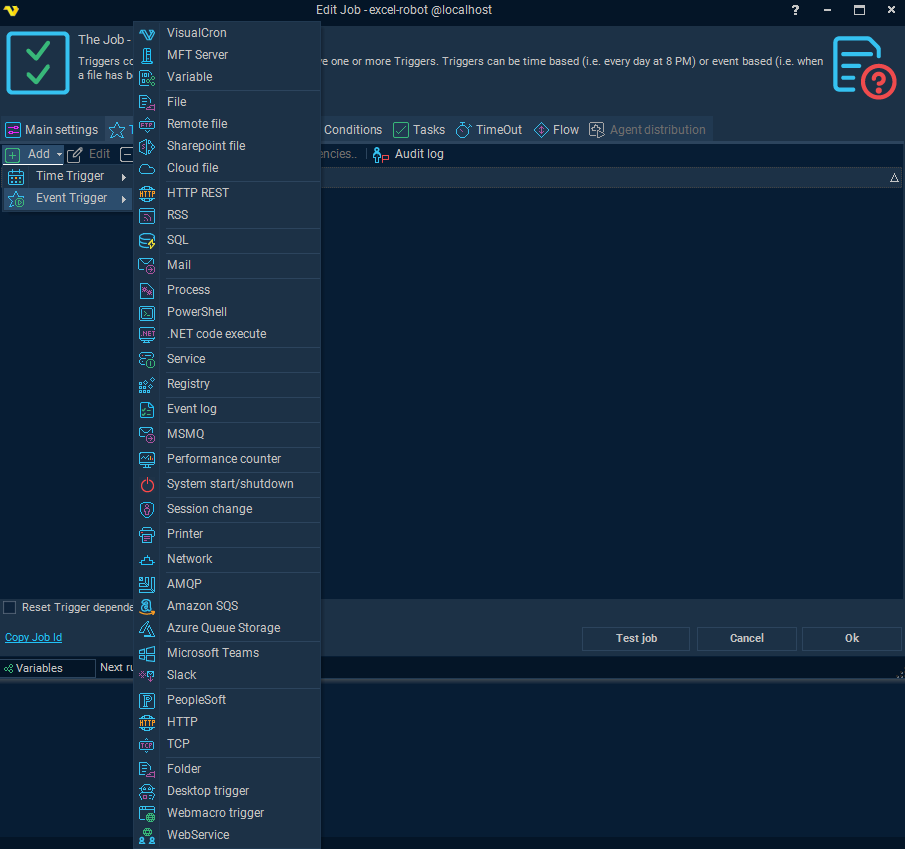Click the Slack icon
Screen dimensions: 905x849
tap(147, 675)
